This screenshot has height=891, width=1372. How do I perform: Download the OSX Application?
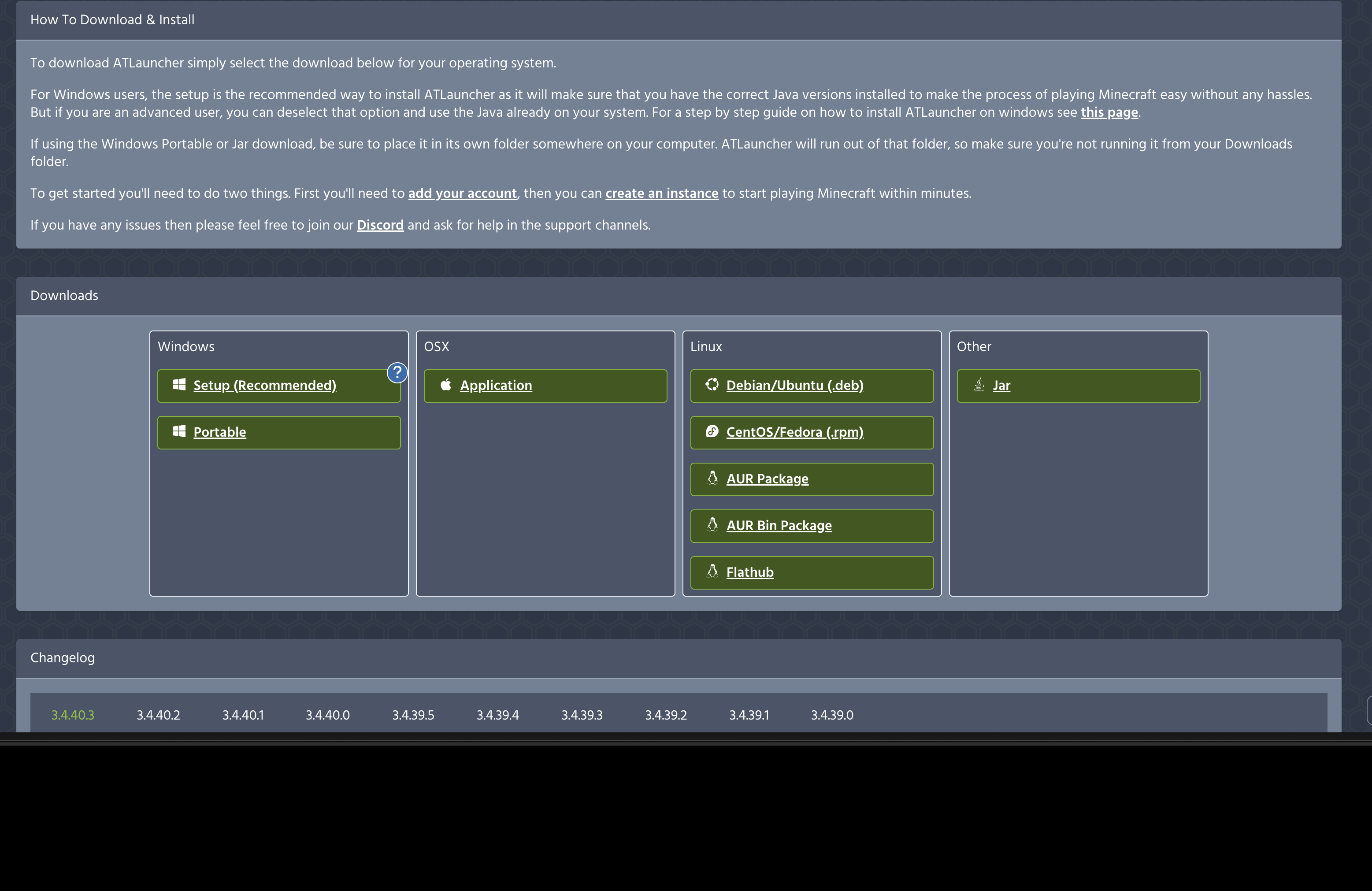pyautogui.click(x=496, y=386)
